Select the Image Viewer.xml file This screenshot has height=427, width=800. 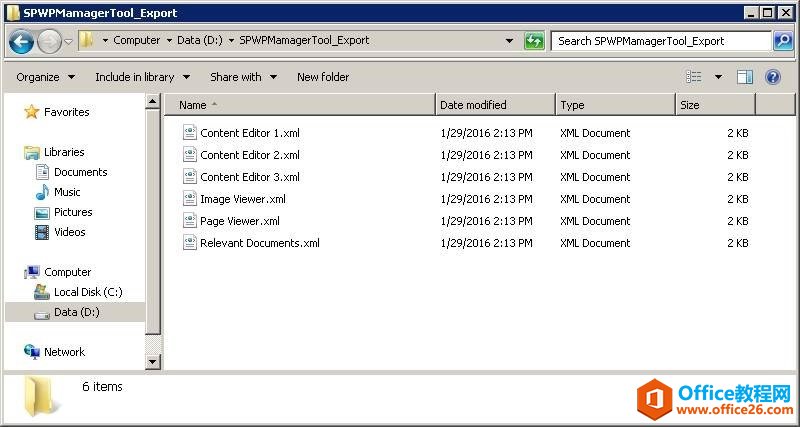click(242, 199)
